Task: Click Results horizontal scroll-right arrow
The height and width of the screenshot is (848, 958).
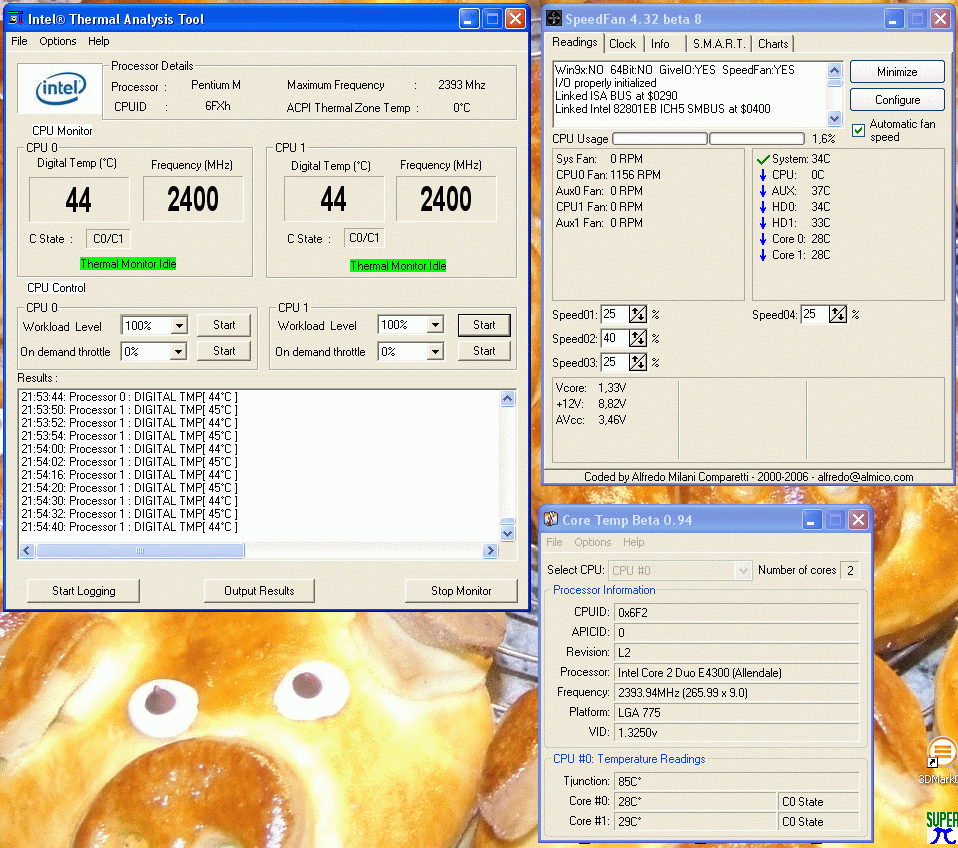Action: point(490,550)
